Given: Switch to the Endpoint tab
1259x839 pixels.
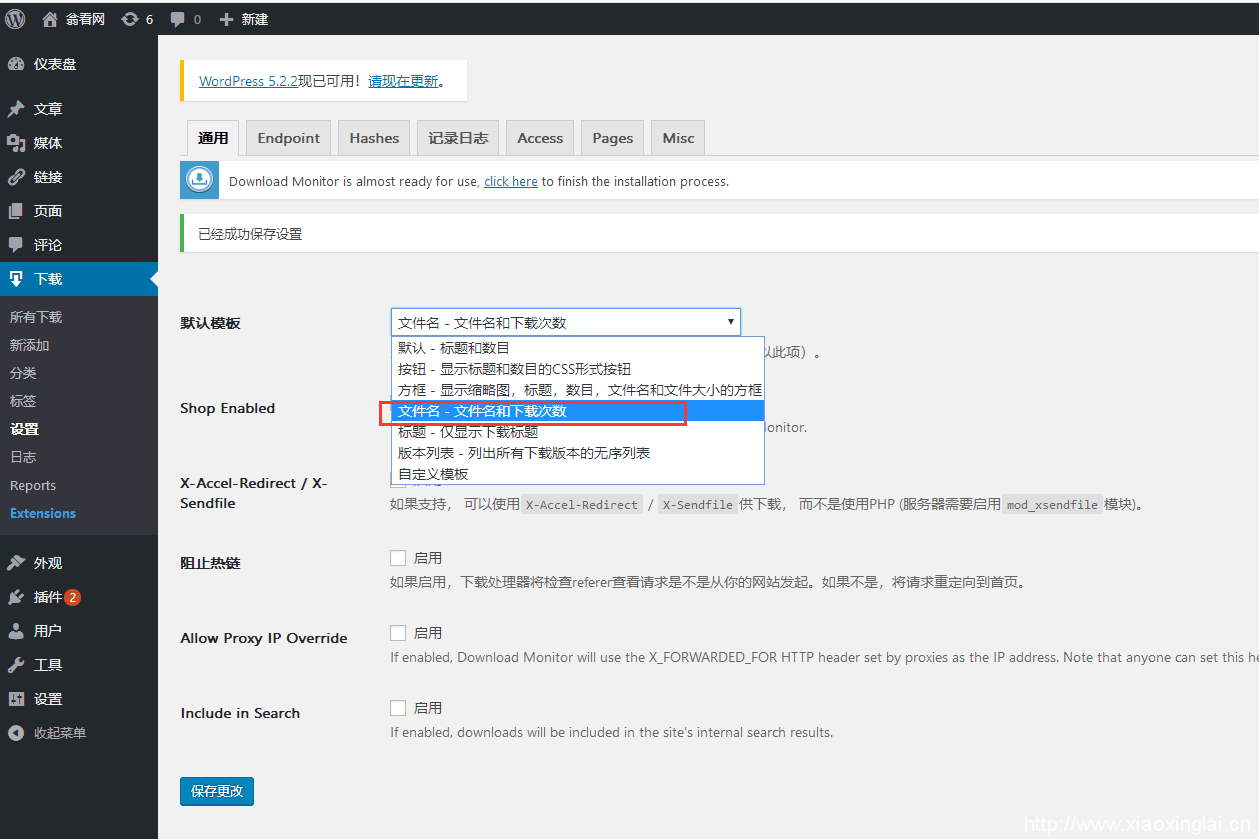Looking at the screenshot, I should 288,138.
